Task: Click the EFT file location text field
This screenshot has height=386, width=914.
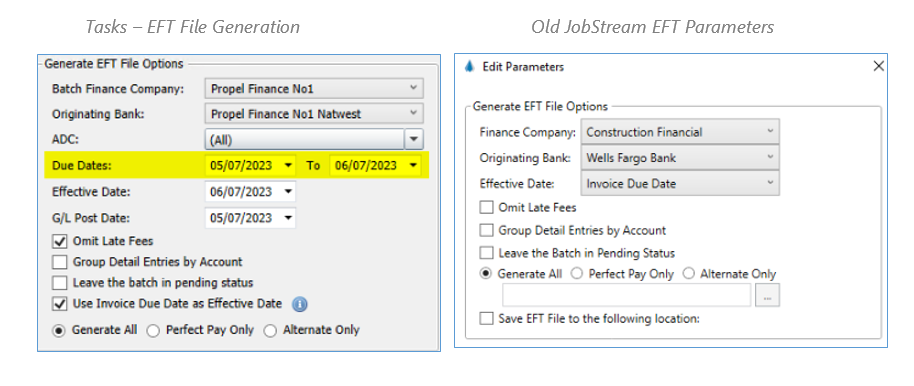Action: coord(627,297)
